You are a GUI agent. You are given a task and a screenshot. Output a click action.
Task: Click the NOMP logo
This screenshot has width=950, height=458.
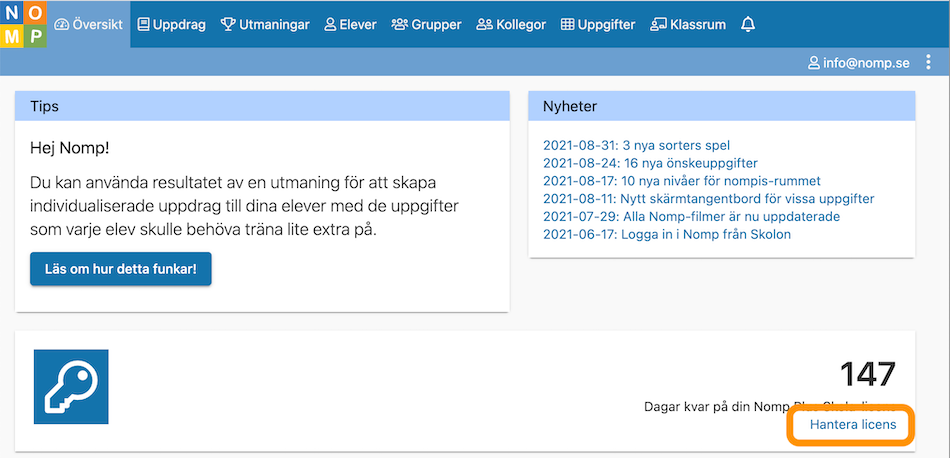tap(23, 24)
